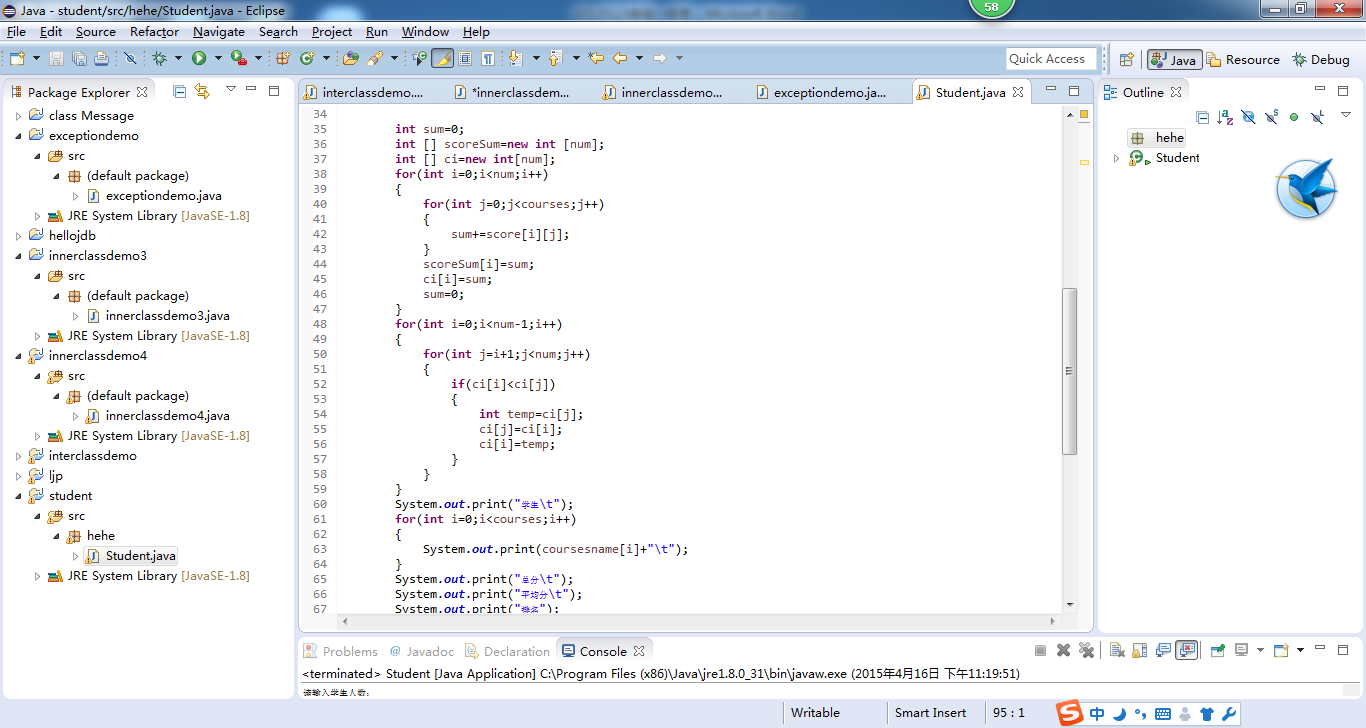1366x728 pixels.
Task: Open dropdown arrow next to Debug button
Action: click(x=177, y=58)
